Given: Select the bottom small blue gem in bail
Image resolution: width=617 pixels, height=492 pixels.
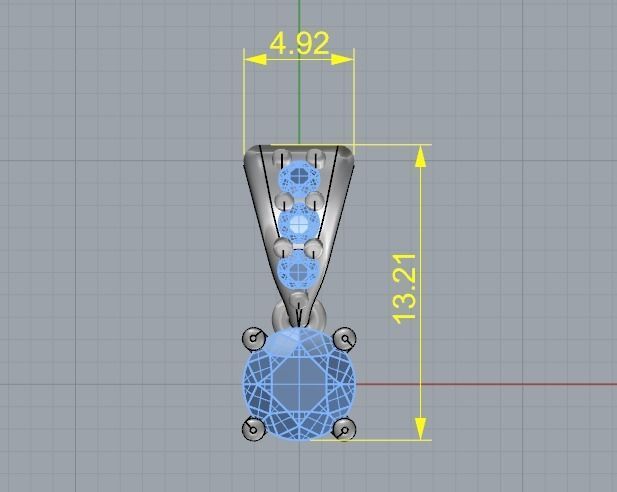Looking at the screenshot, I should 299,270.
